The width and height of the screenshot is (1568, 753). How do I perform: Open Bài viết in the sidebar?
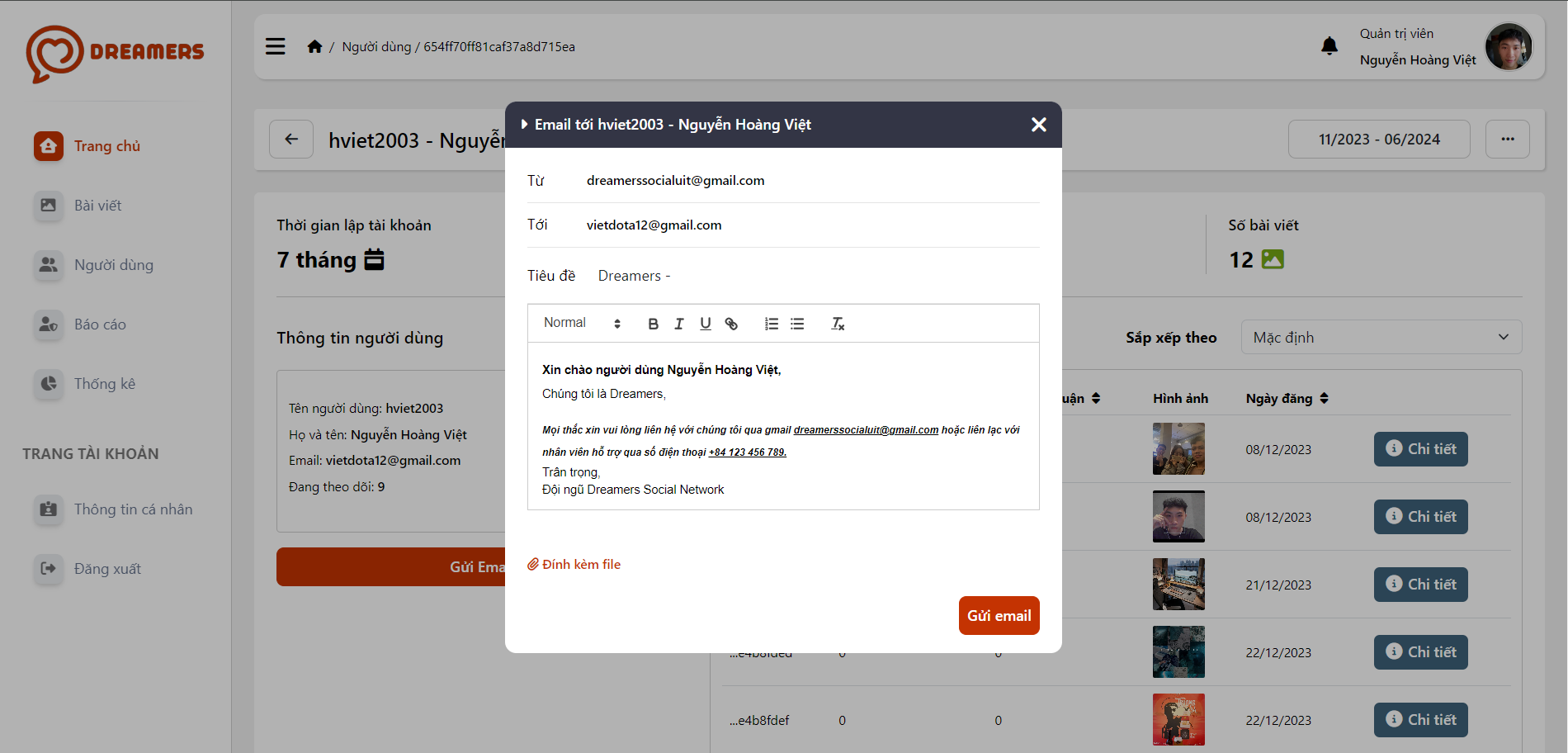(x=97, y=206)
